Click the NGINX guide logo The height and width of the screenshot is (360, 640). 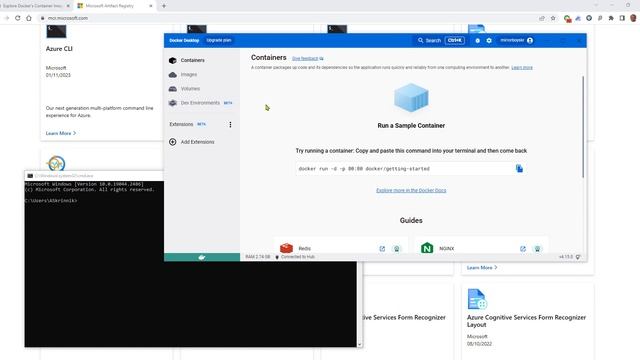tap(427, 248)
